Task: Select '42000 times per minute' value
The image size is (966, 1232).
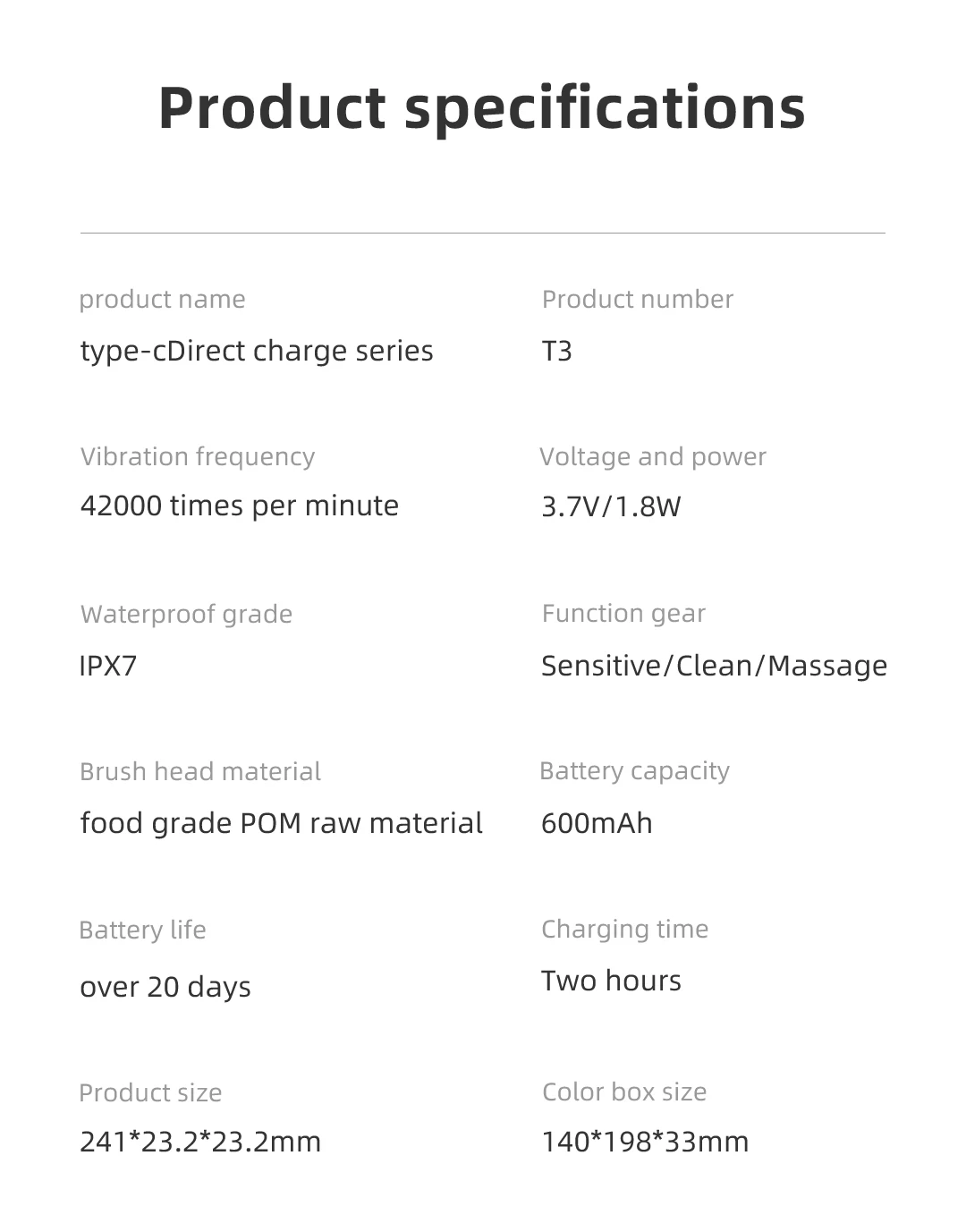Action: [x=240, y=506]
